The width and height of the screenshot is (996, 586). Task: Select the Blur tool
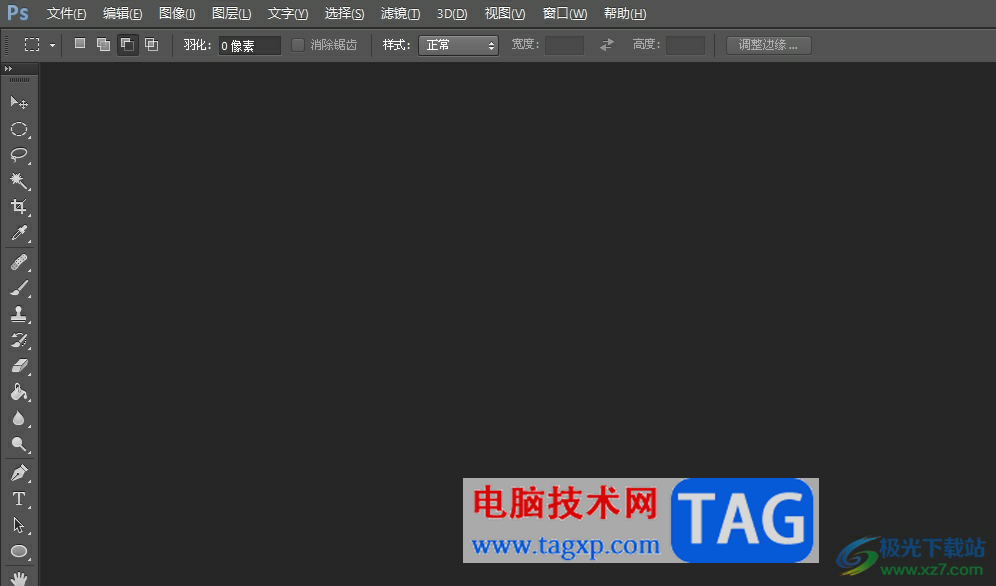click(x=19, y=418)
